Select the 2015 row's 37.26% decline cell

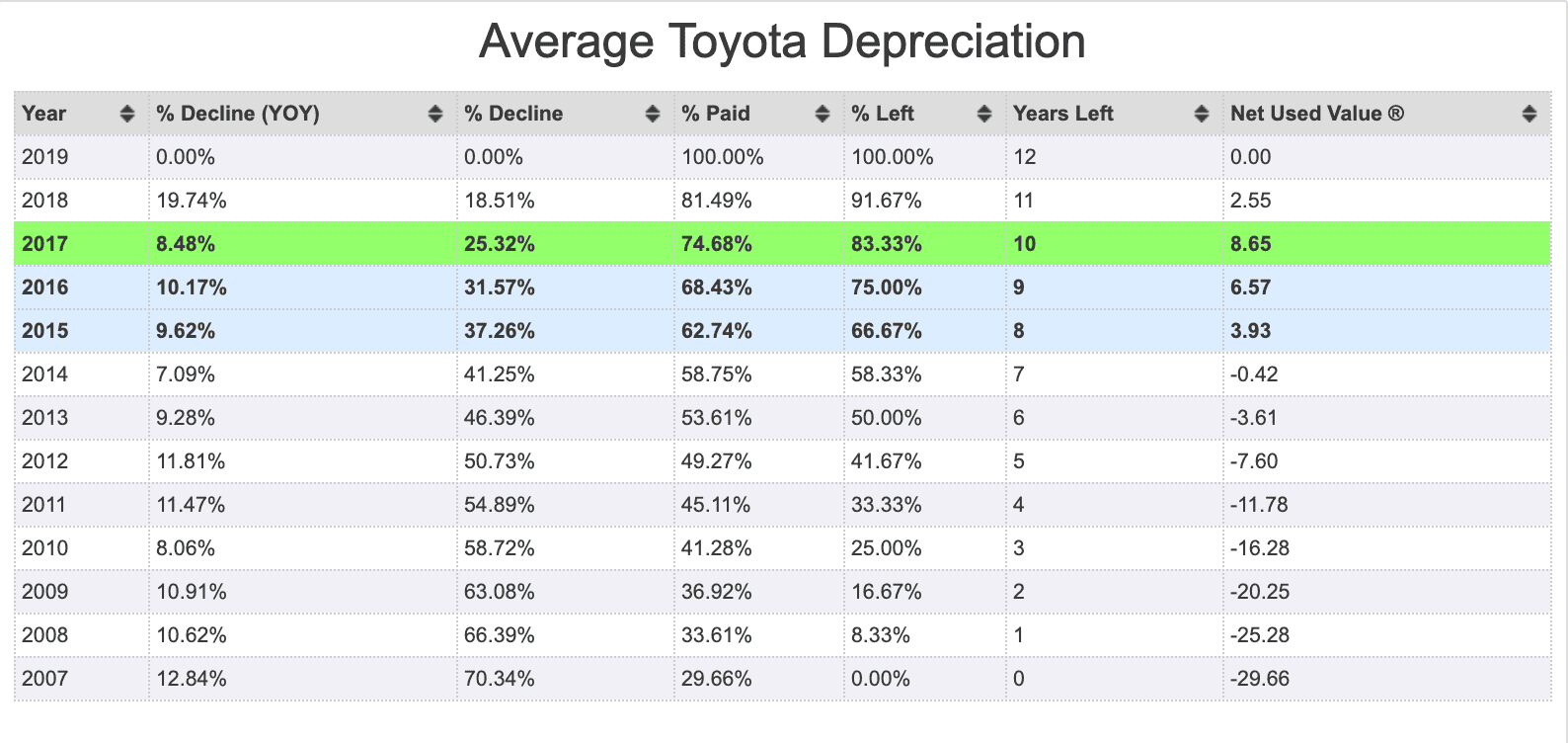pos(566,331)
